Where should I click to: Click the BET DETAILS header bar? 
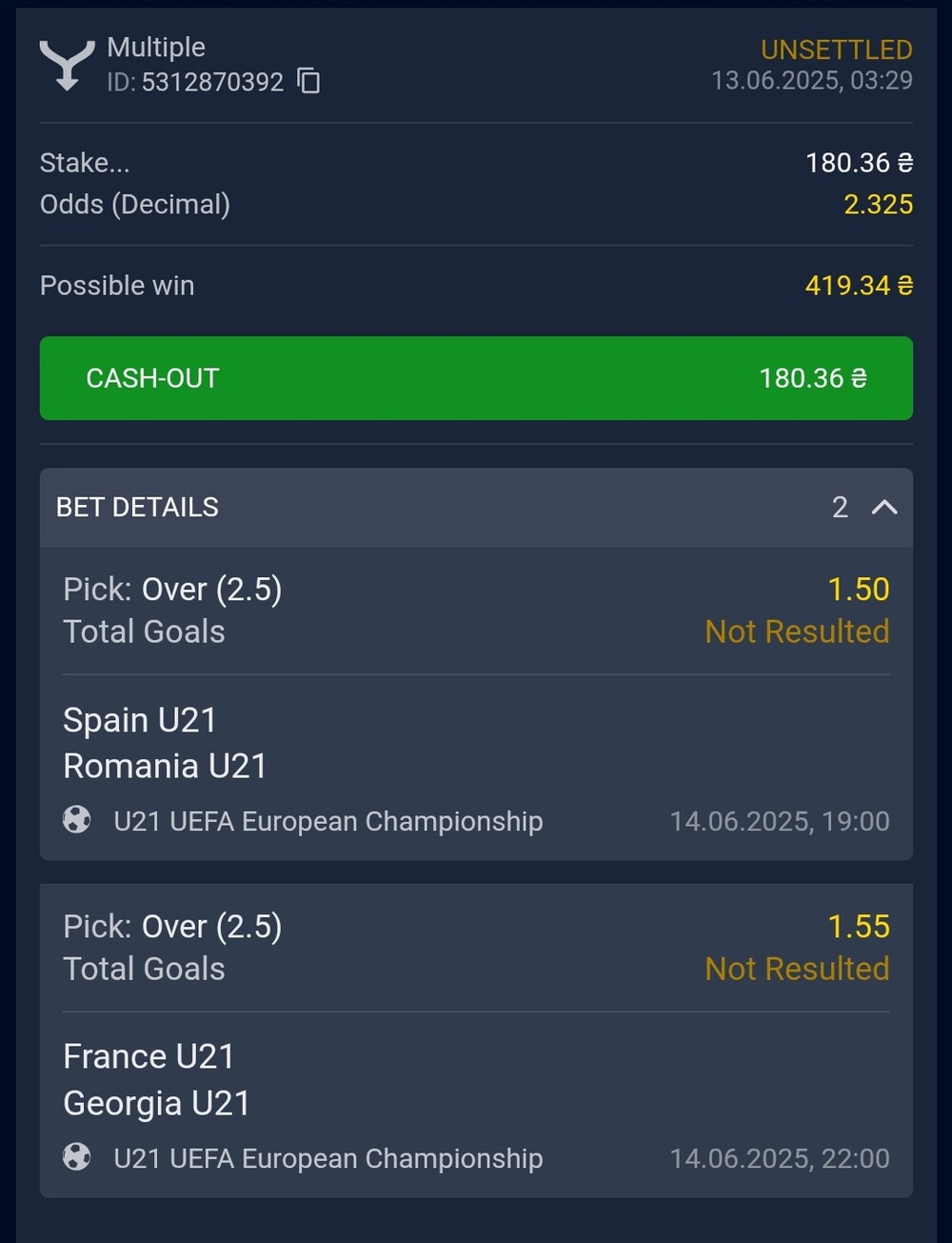476,507
